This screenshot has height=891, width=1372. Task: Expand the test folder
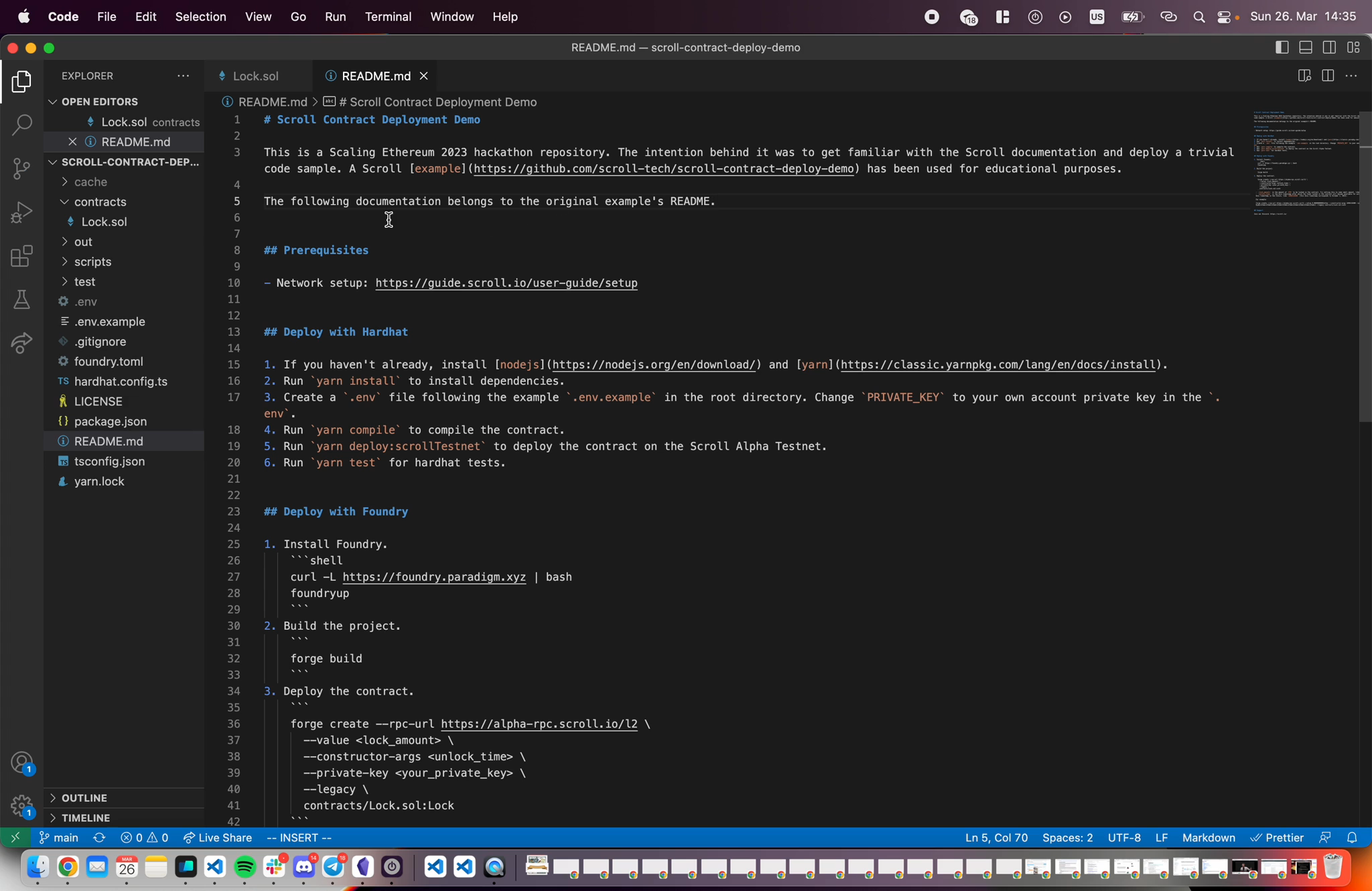click(x=125, y=281)
